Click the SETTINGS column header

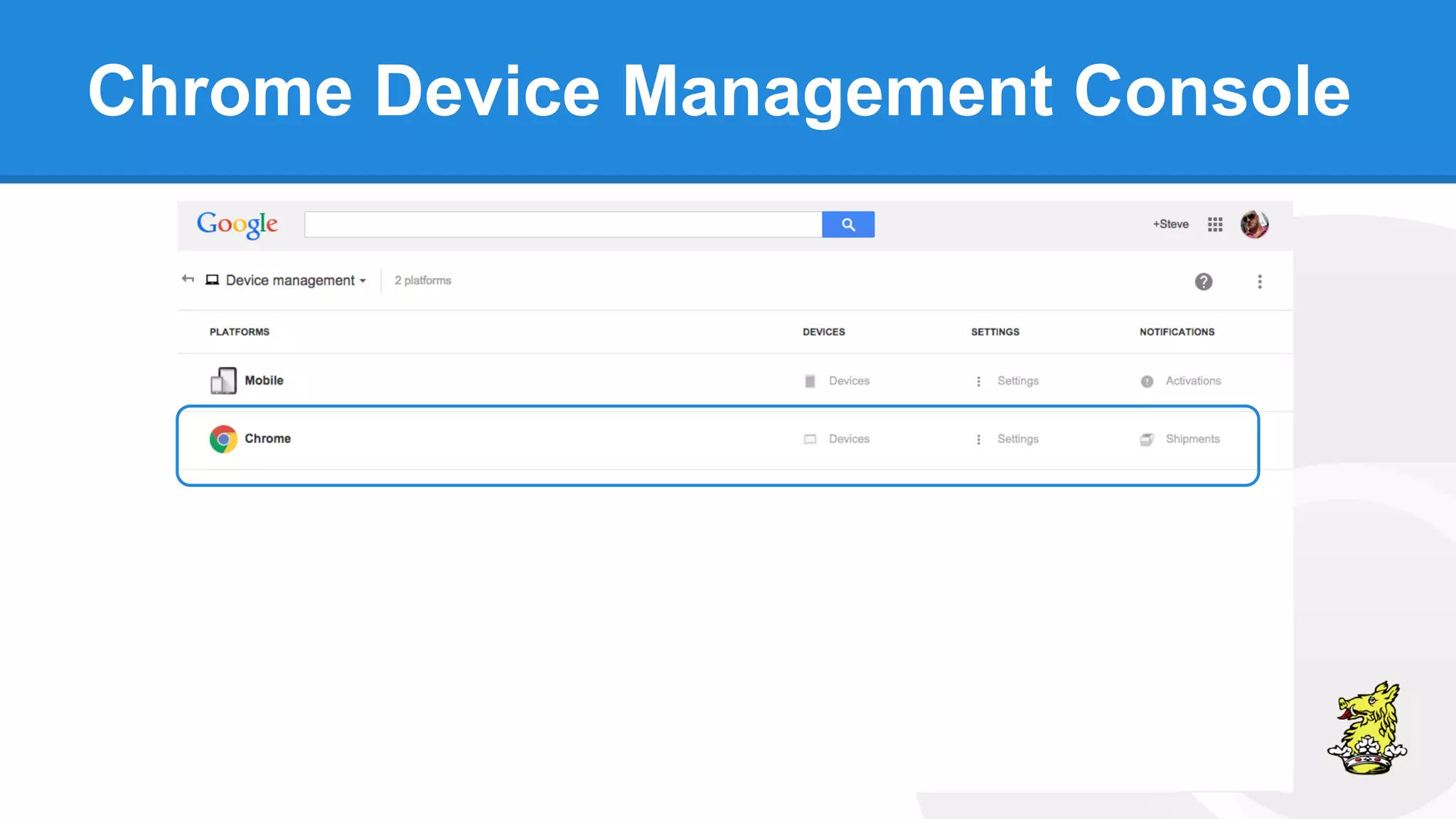pyautogui.click(x=995, y=332)
